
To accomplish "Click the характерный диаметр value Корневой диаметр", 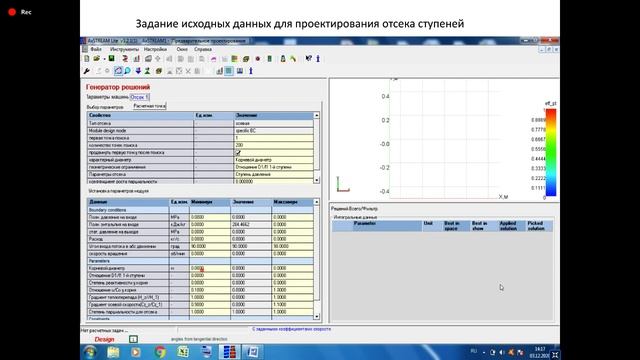I will (274, 160).
